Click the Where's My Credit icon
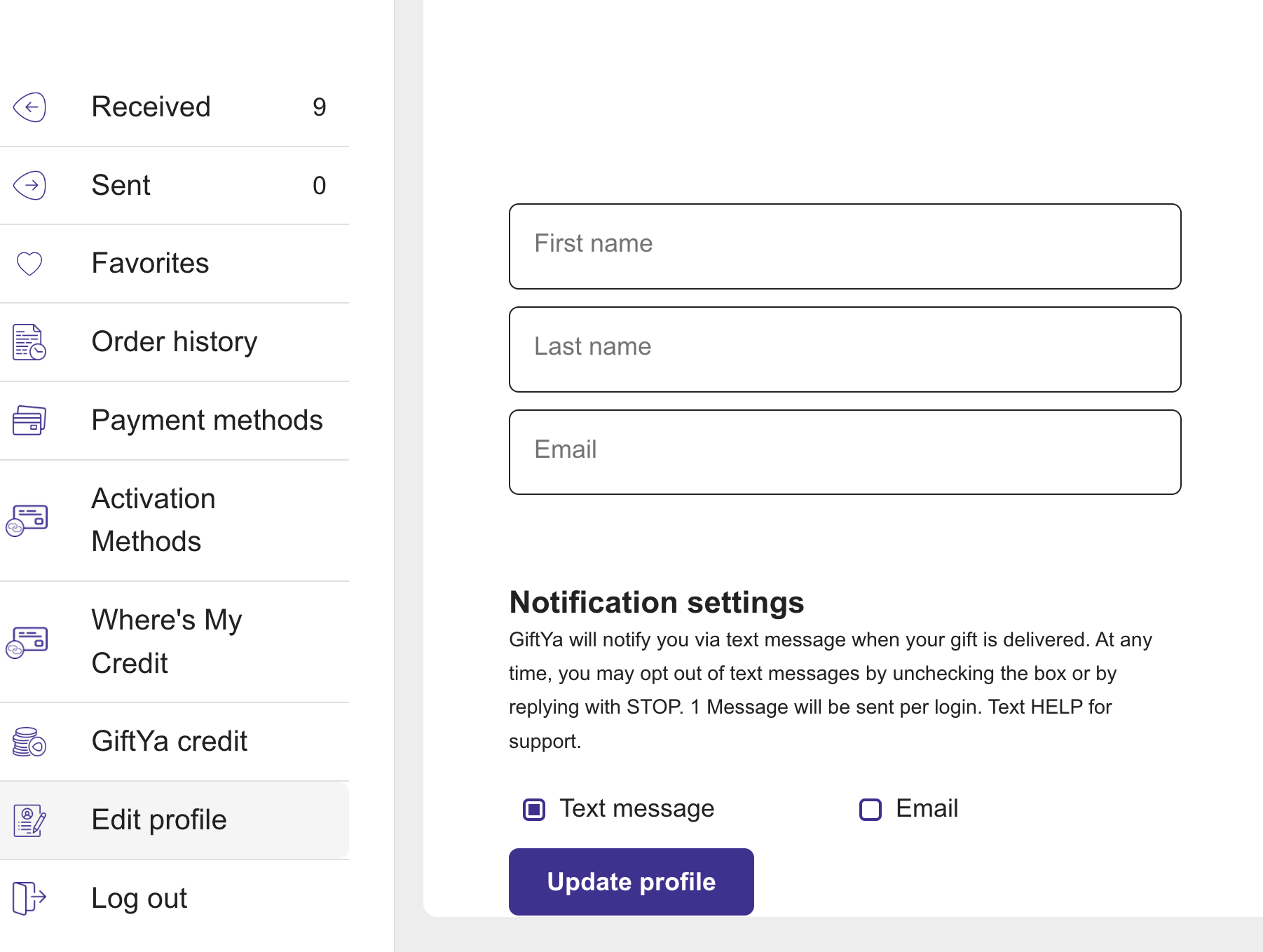This screenshot has width=1263, height=952. [x=27, y=642]
